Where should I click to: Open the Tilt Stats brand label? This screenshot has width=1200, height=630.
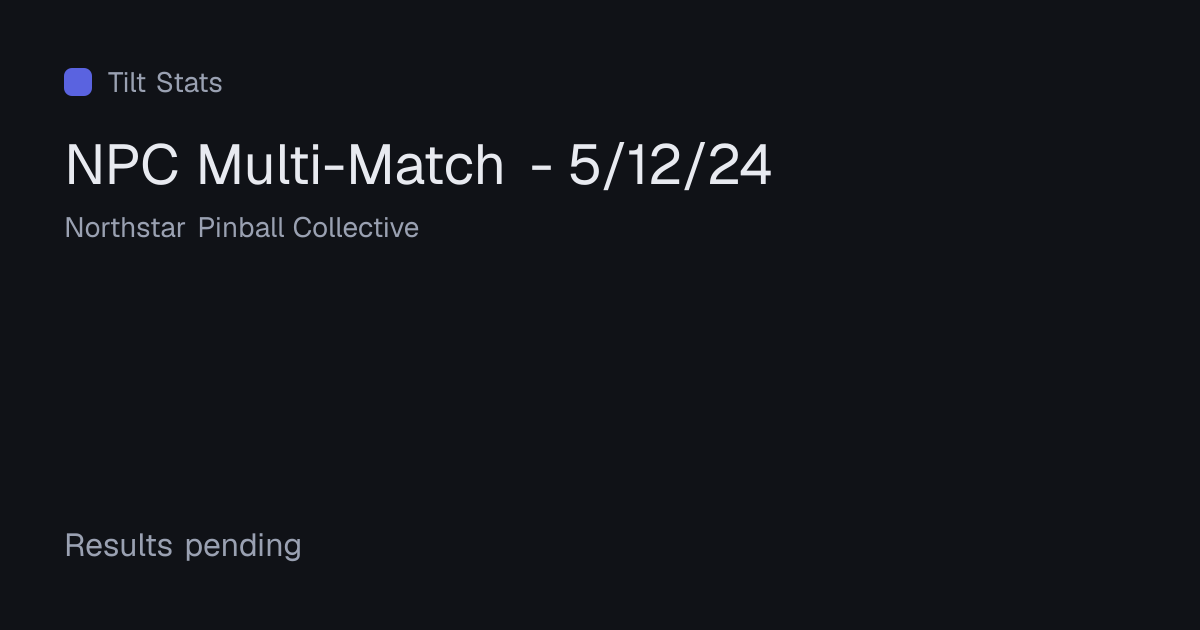point(165,82)
